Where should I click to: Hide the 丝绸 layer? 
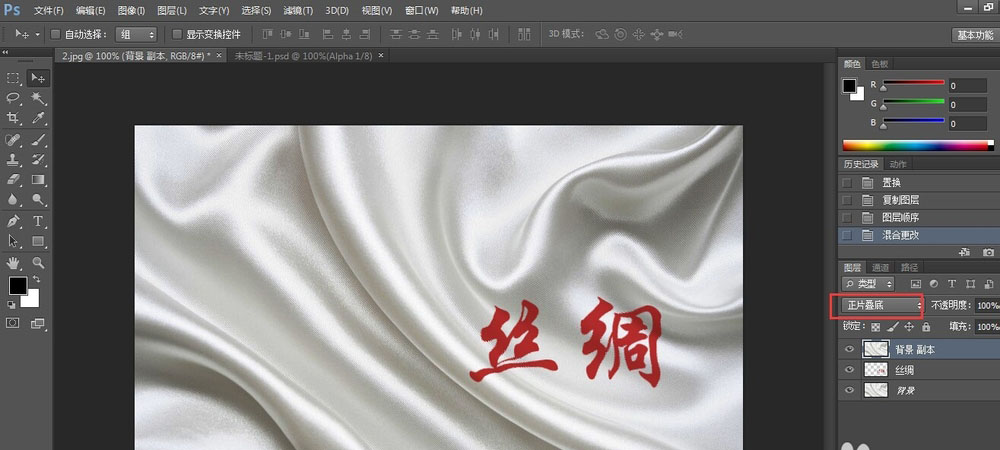pyautogui.click(x=849, y=370)
